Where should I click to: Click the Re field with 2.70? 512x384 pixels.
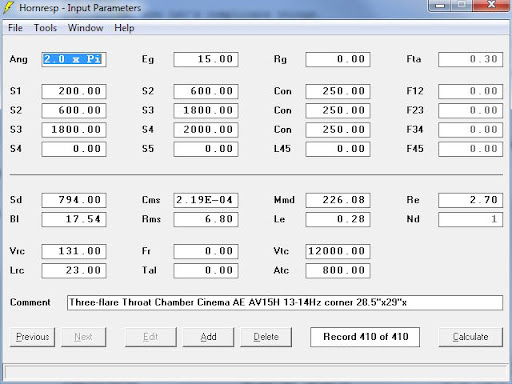[x=470, y=200]
